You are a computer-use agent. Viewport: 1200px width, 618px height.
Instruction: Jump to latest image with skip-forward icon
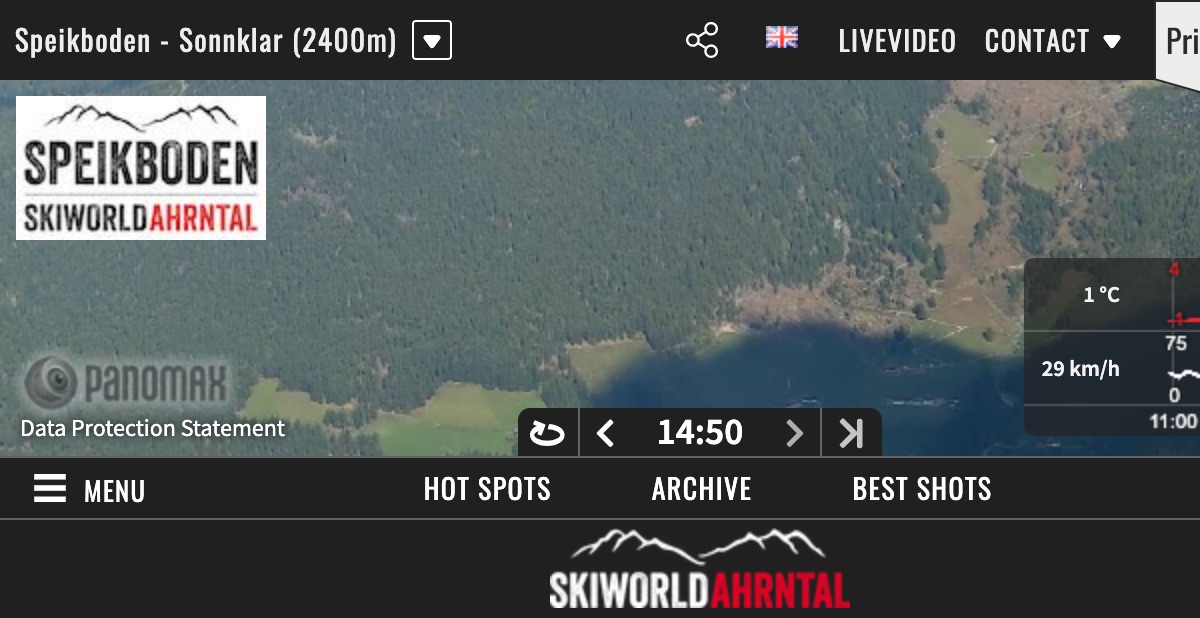[x=851, y=431]
